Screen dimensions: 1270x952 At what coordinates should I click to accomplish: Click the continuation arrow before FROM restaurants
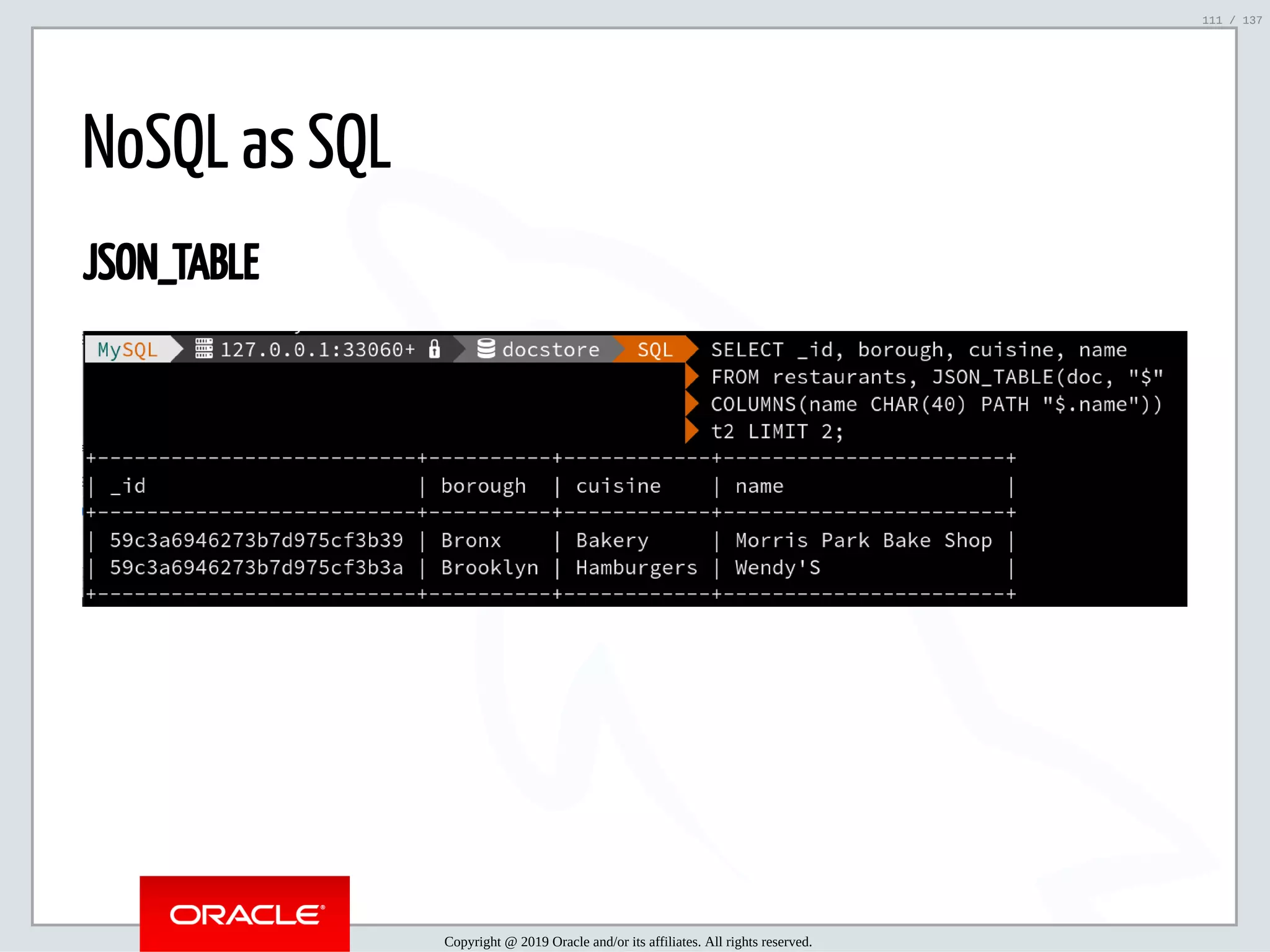pyautogui.click(x=692, y=377)
